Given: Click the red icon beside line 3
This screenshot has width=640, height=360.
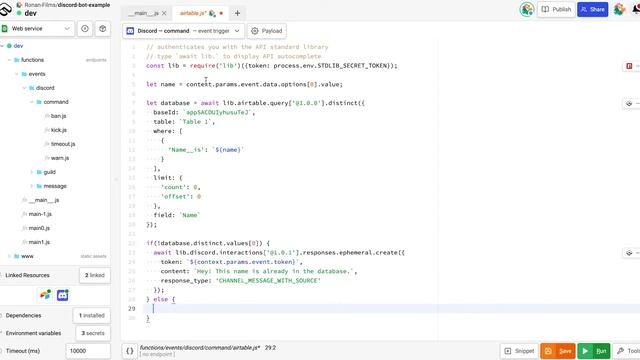Looking at the screenshot, I should 629,66.
